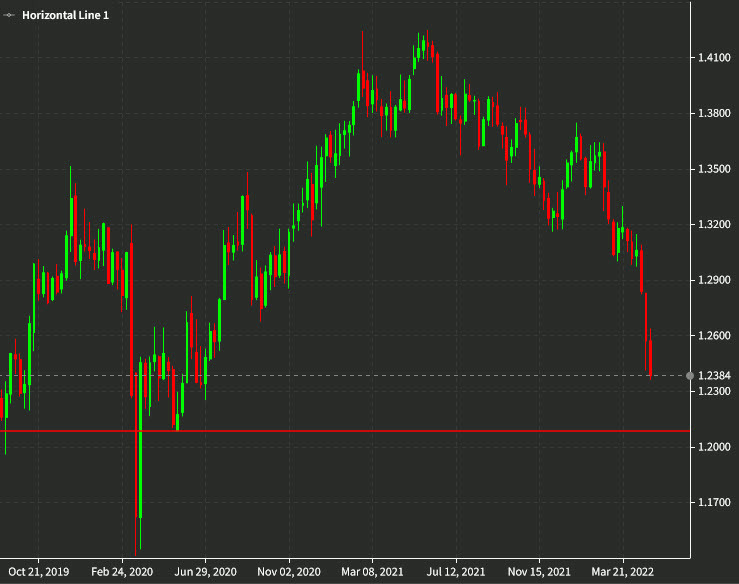Click the 1.4100 price axis label
739x584 pixels.
714,58
